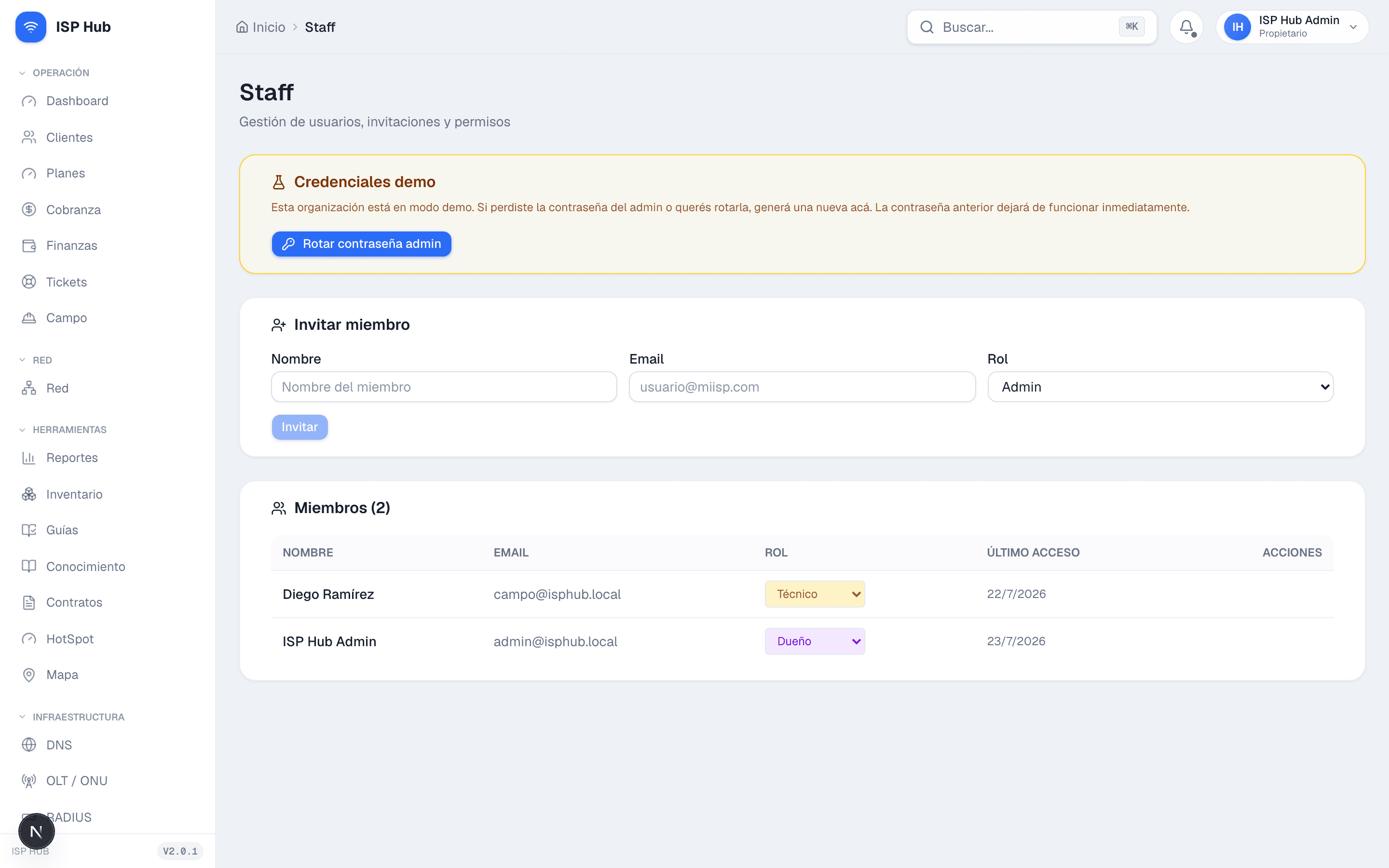The image size is (1389, 868).
Task: Click the V2.0.1 version badge
Action: 180,851
